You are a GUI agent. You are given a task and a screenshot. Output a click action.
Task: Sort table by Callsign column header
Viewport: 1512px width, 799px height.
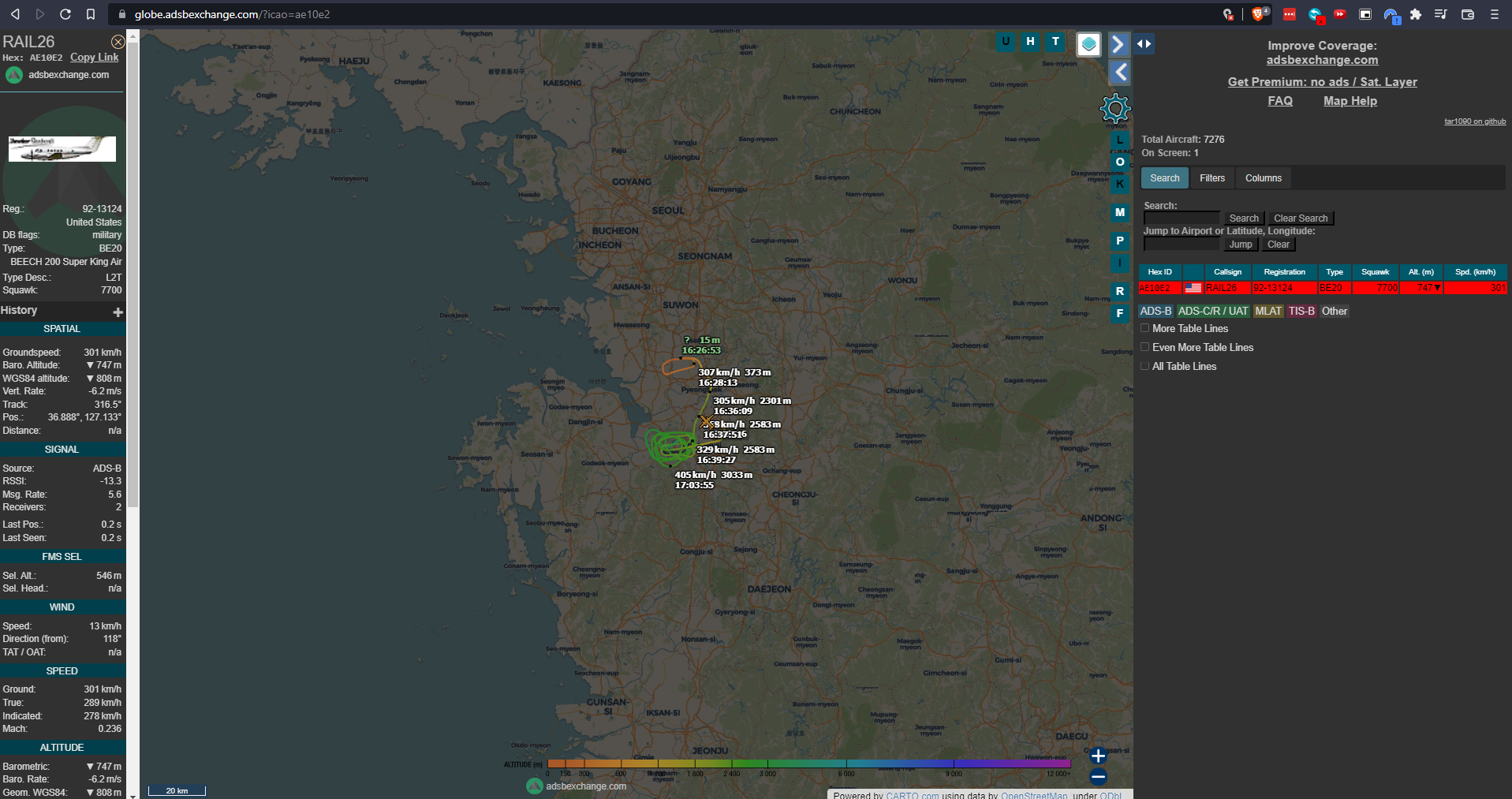[1227, 272]
